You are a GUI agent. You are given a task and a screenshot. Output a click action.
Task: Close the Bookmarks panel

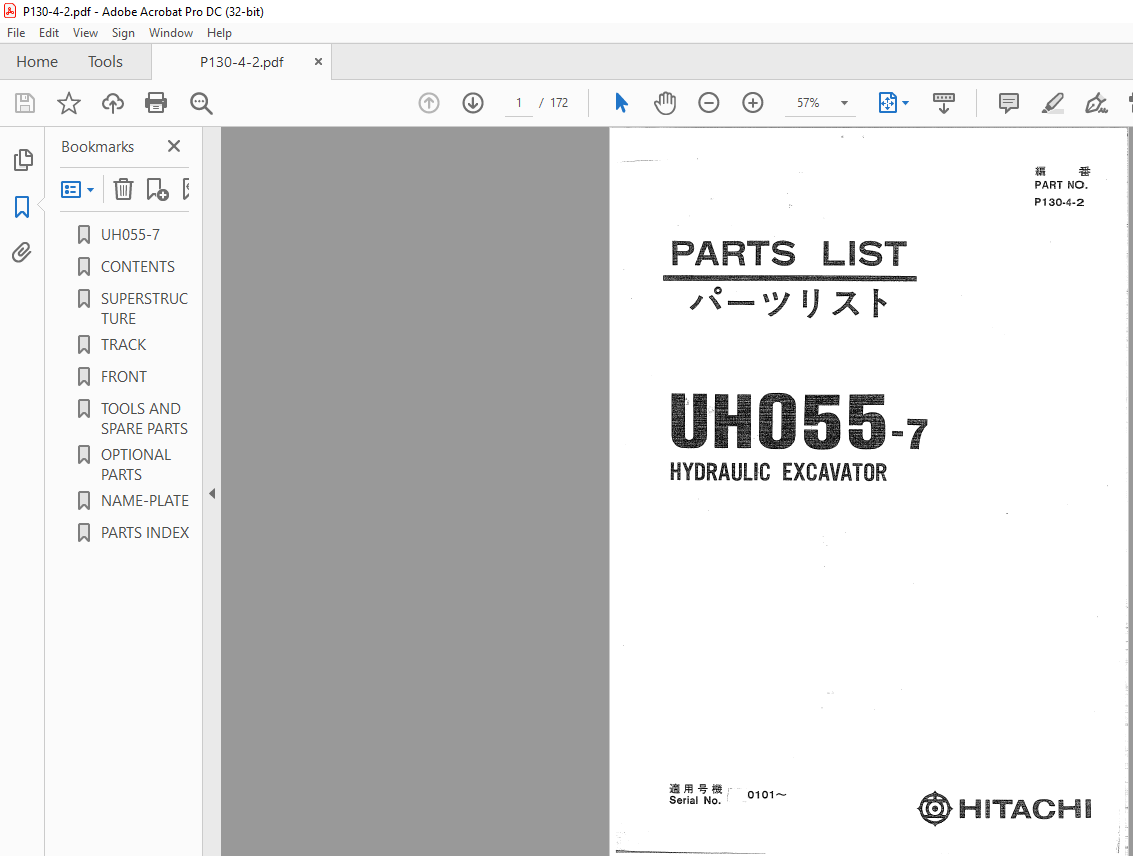(x=174, y=147)
